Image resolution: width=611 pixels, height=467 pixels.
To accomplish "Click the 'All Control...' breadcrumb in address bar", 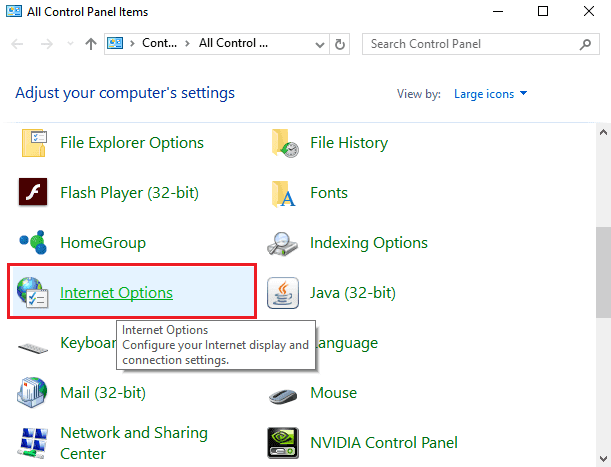I will click(232, 44).
